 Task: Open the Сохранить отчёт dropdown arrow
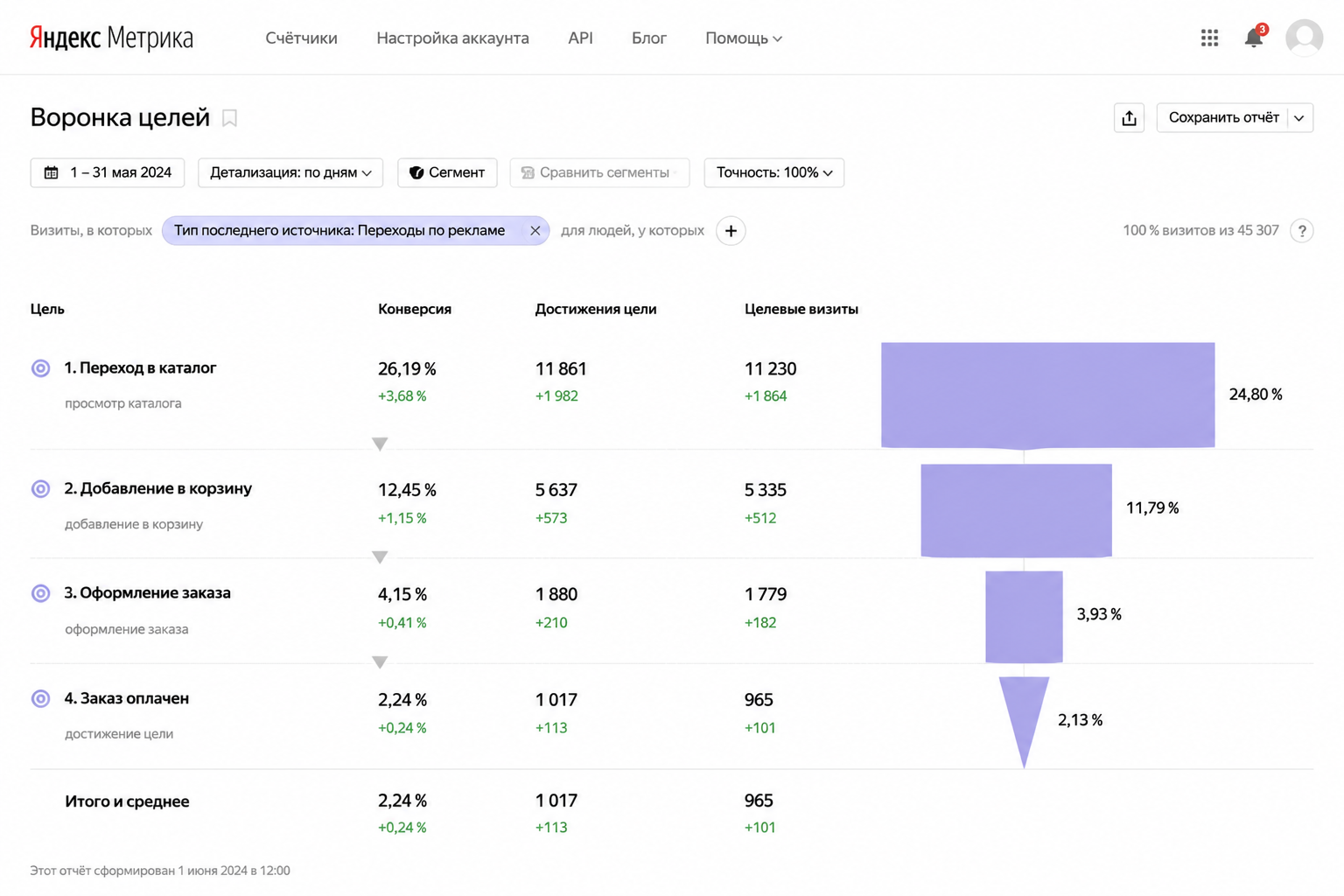[x=1299, y=118]
